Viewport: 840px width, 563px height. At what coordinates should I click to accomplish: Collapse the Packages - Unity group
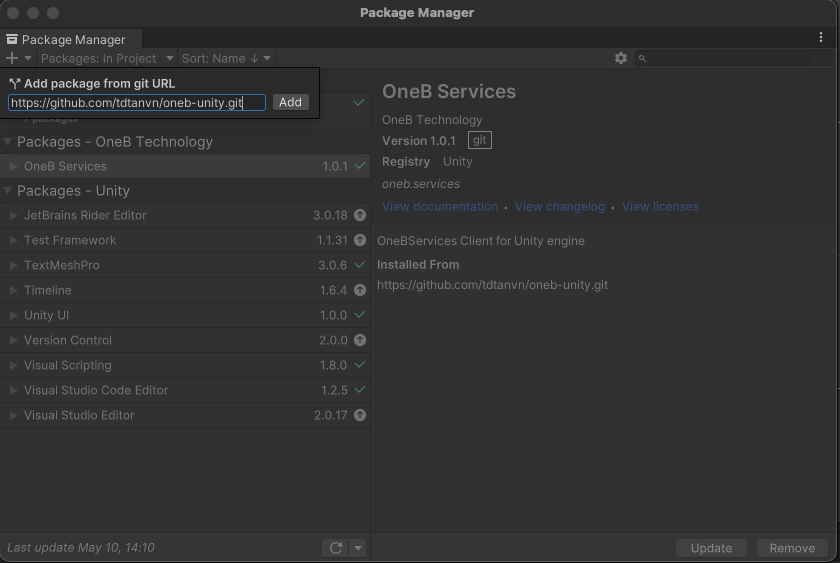point(8,190)
